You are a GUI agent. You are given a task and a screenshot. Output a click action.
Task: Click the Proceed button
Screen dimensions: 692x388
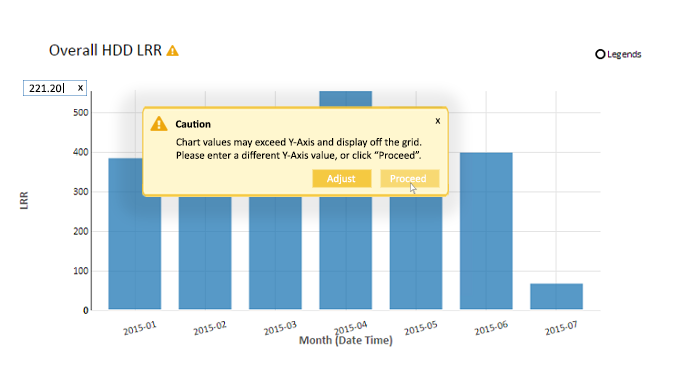coord(410,179)
